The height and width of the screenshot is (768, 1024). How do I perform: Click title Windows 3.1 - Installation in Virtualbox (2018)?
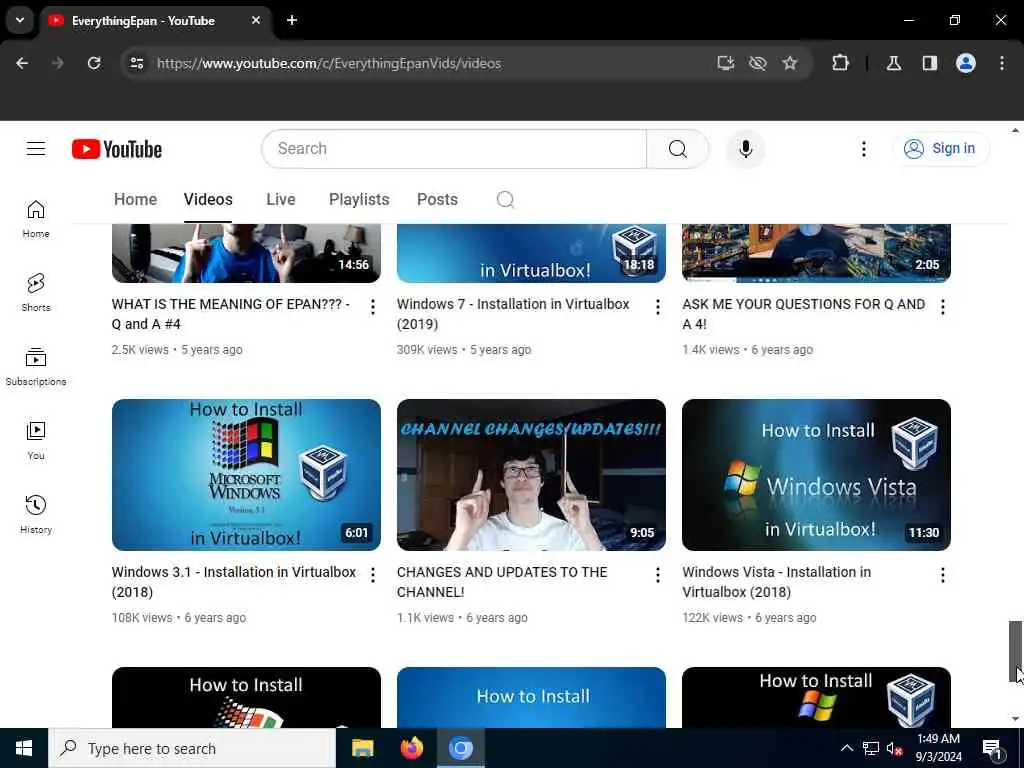click(234, 582)
